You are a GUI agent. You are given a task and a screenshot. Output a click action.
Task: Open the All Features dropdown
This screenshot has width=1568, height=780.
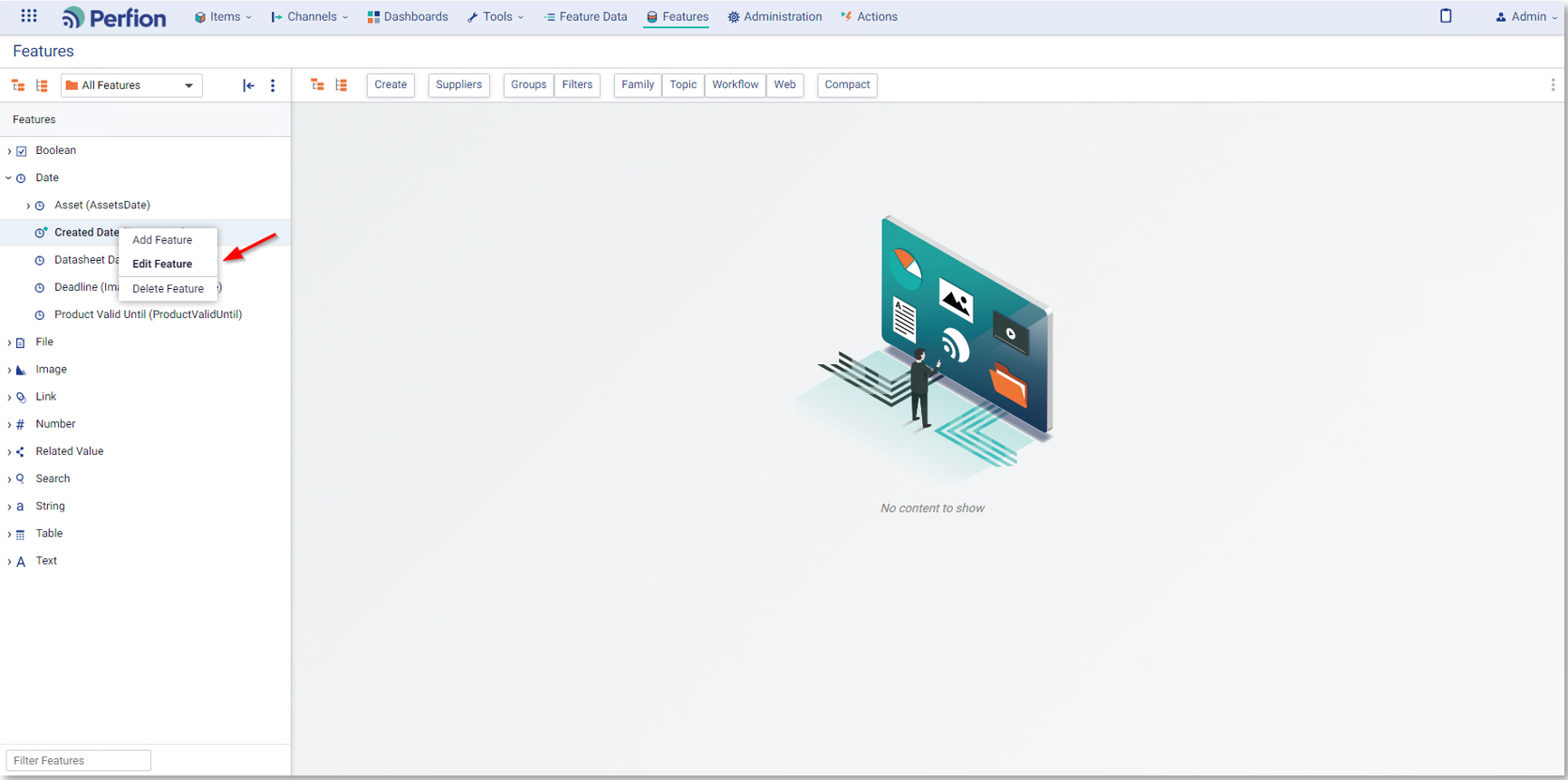pos(131,85)
